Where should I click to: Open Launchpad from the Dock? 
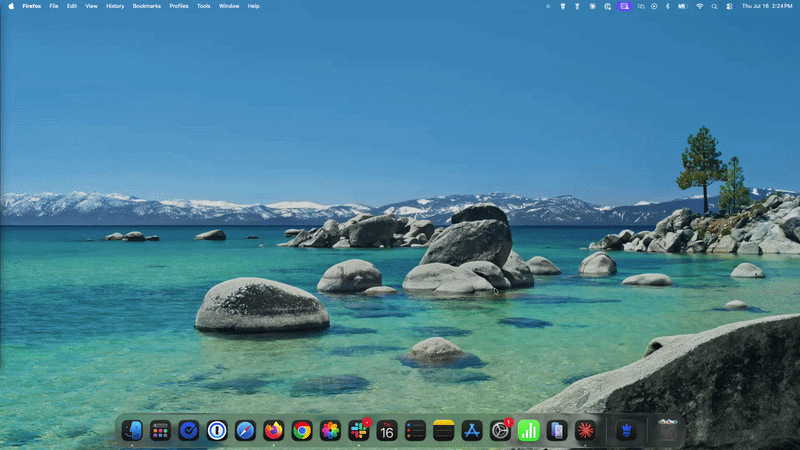coord(160,431)
